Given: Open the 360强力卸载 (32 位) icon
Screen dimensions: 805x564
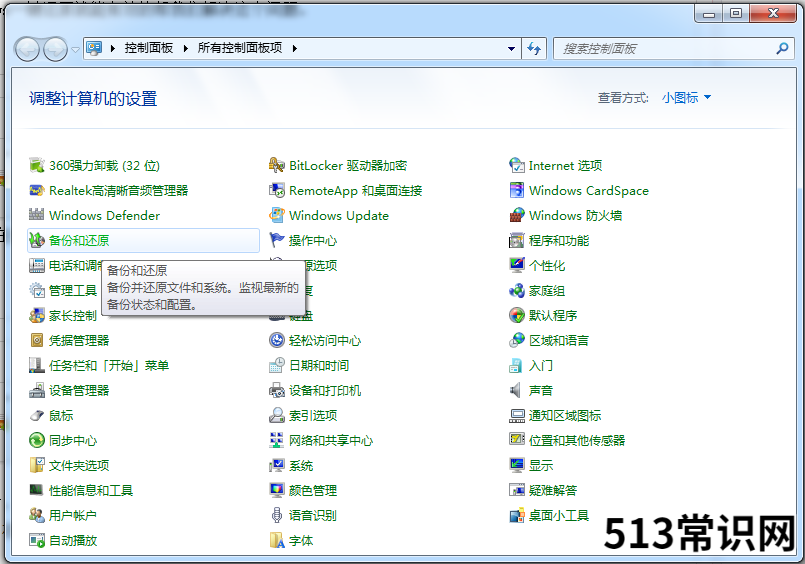Looking at the screenshot, I should tap(36, 165).
